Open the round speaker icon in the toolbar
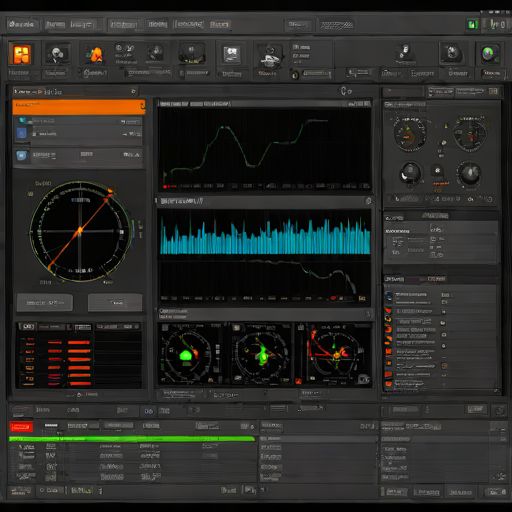The image size is (512, 512). (x=452, y=53)
